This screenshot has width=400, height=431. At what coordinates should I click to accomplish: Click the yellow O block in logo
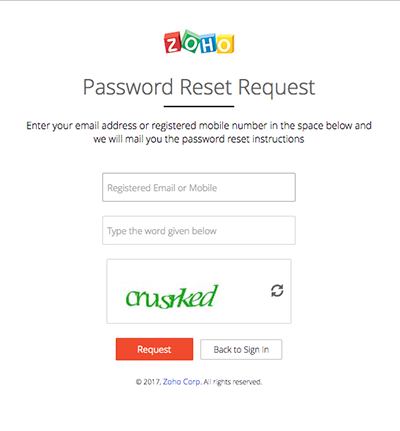[225, 44]
